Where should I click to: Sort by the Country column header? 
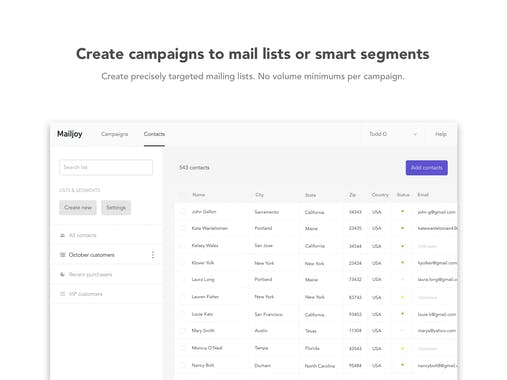pyautogui.click(x=380, y=195)
